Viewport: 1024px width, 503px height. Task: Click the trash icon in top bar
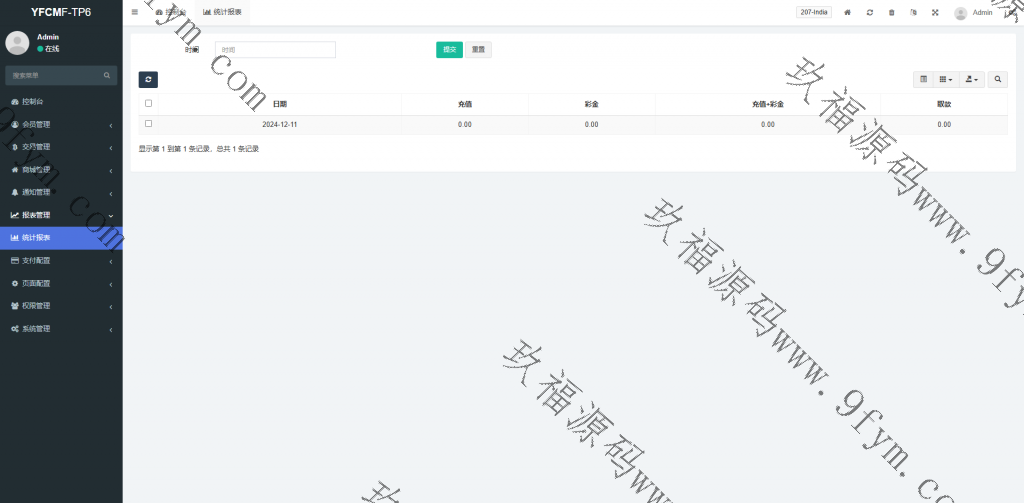tap(891, 13)
